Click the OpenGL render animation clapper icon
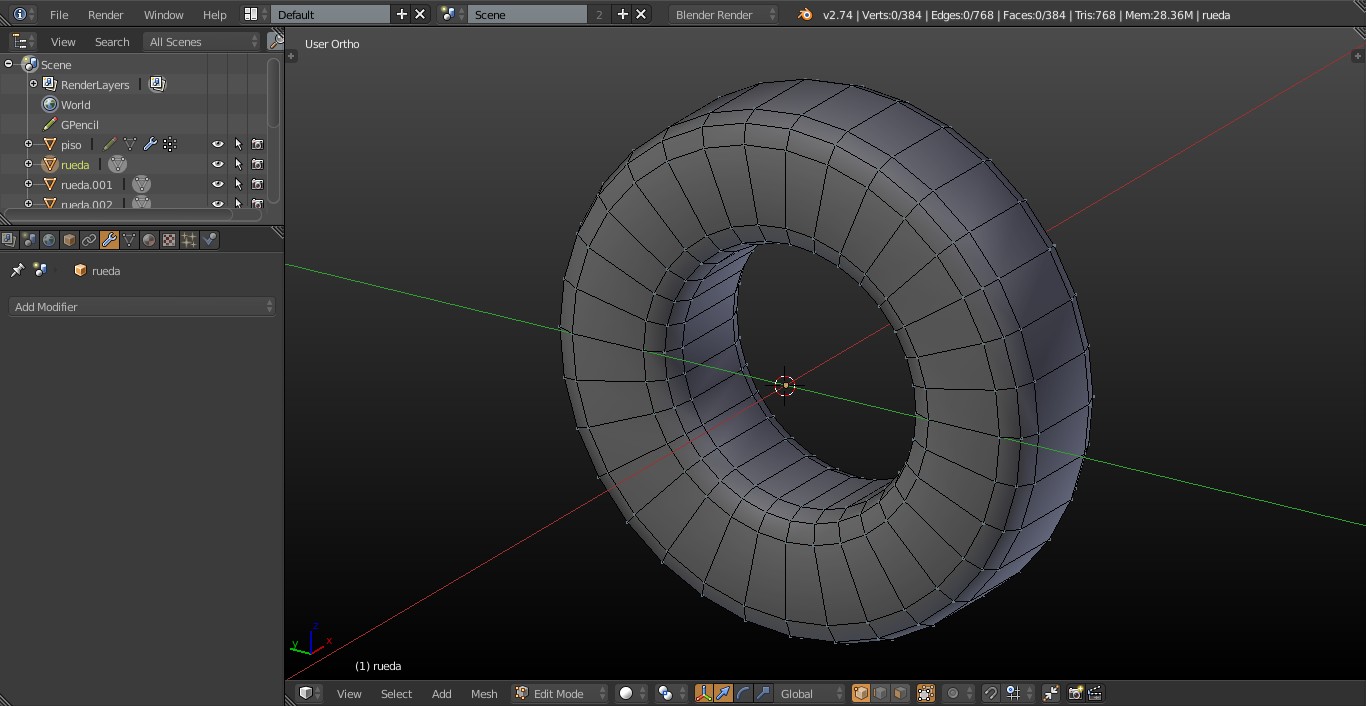 pos(1095,693)
